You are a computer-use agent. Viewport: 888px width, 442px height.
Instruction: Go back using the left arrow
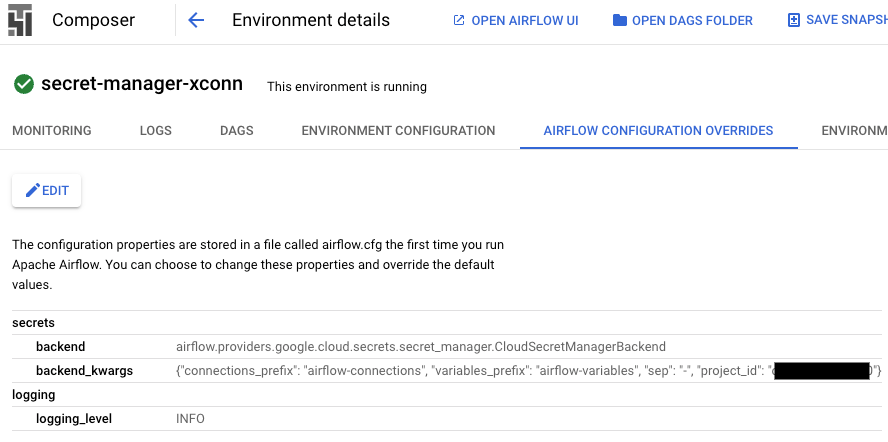tap(195, 20)
